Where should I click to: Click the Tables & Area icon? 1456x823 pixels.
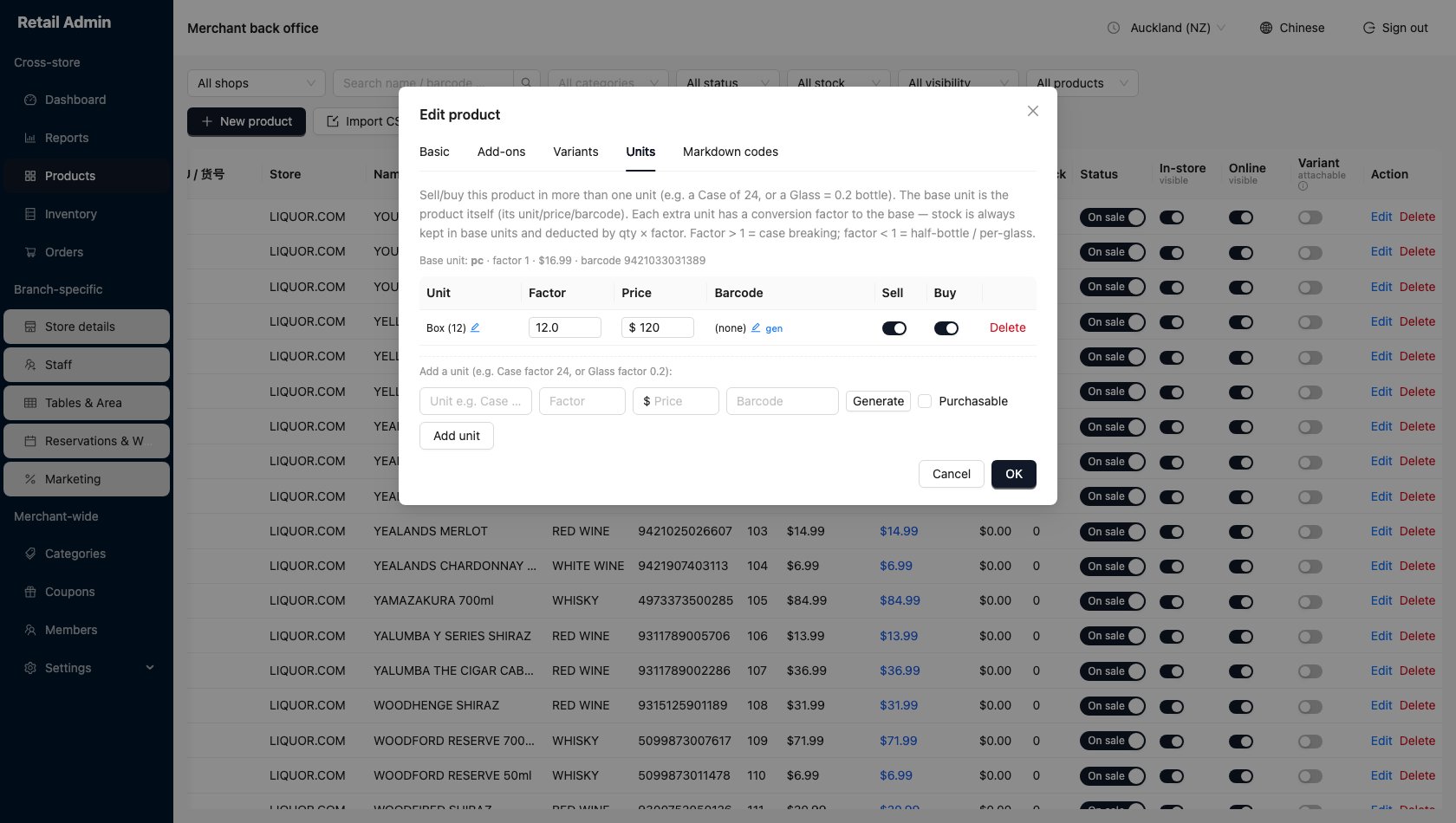point(30,403)
